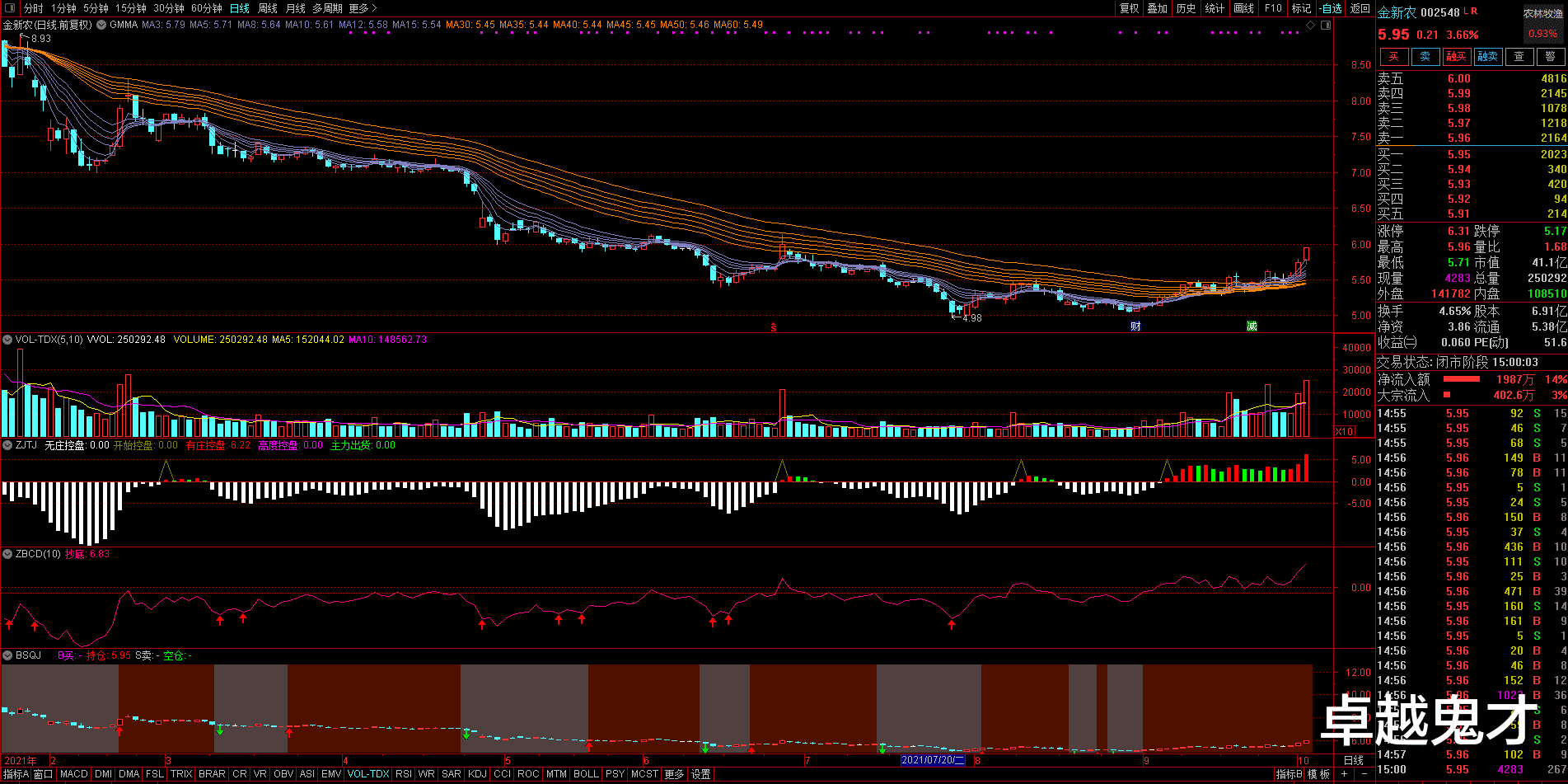This screenshot has width=1568, height=784.
Task: Click the plus zoom icon at bottom right
Action: click(1344, 774)
